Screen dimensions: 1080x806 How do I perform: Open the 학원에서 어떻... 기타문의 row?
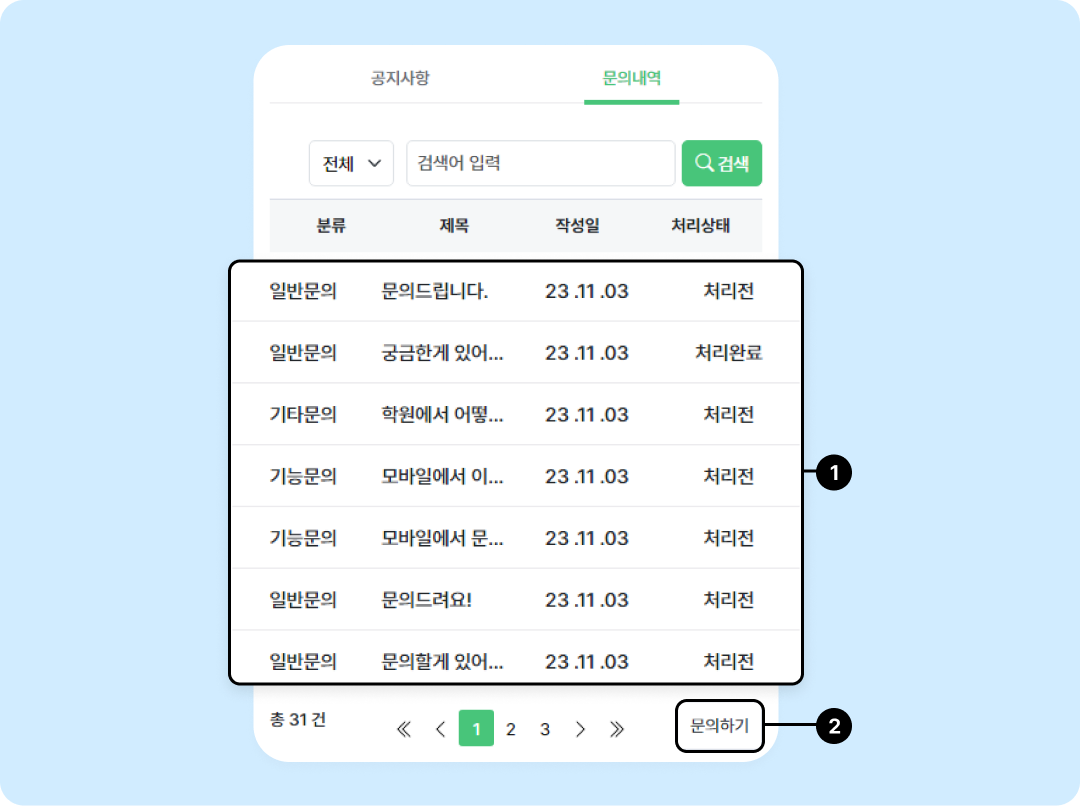pos(516,414)
